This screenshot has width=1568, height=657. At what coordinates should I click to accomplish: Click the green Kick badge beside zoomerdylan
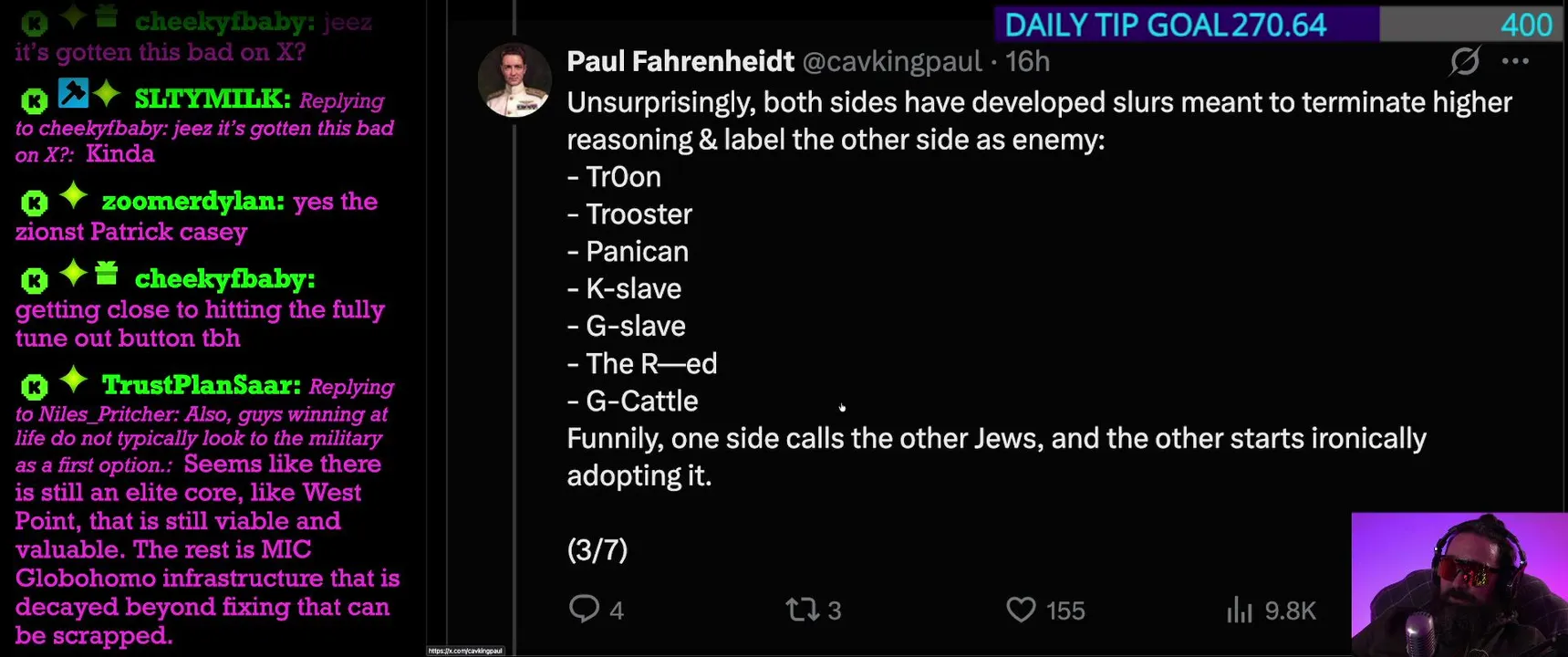point(34,203)
